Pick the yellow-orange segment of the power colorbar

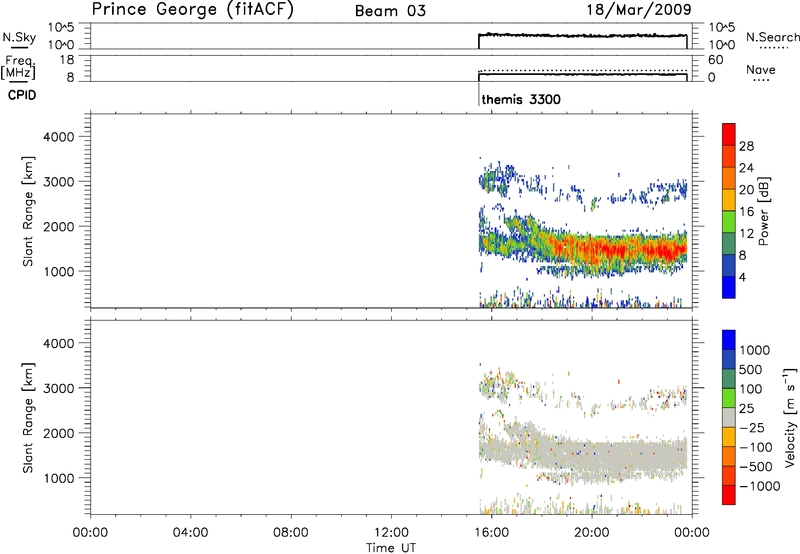pyautogui.click(x=729, y=200)
